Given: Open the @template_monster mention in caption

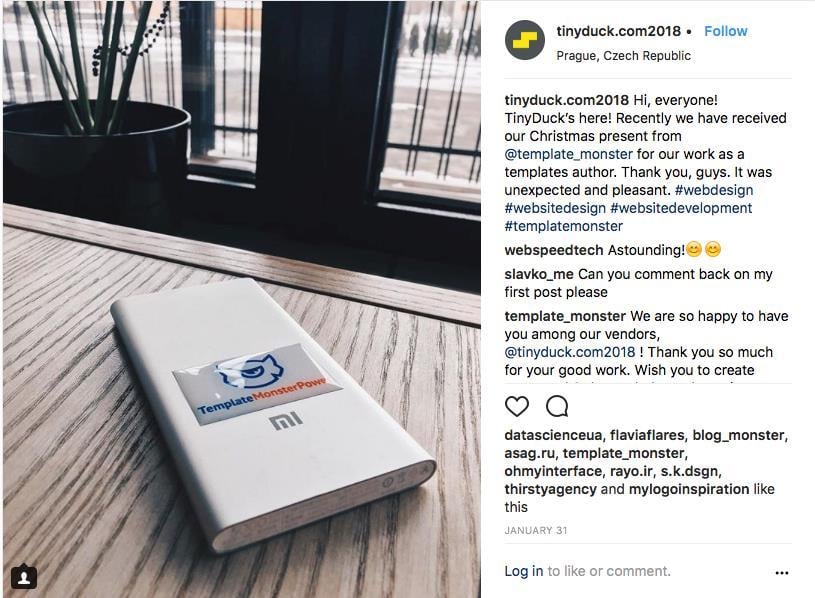Looking at the screenshot, I should [569, 154].
